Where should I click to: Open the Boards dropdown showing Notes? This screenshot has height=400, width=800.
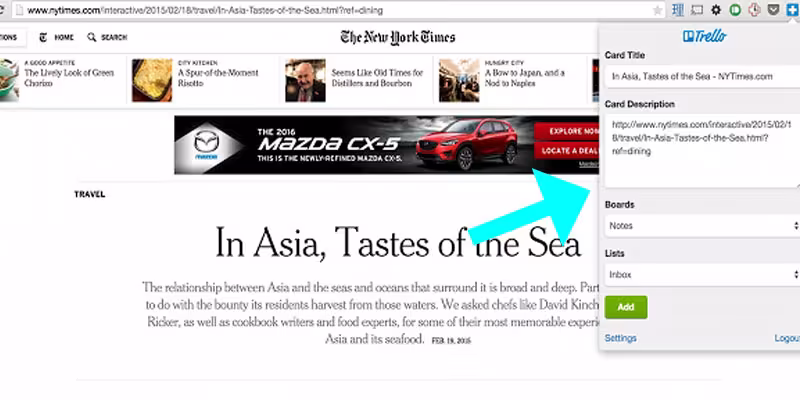tap(702, 226)
